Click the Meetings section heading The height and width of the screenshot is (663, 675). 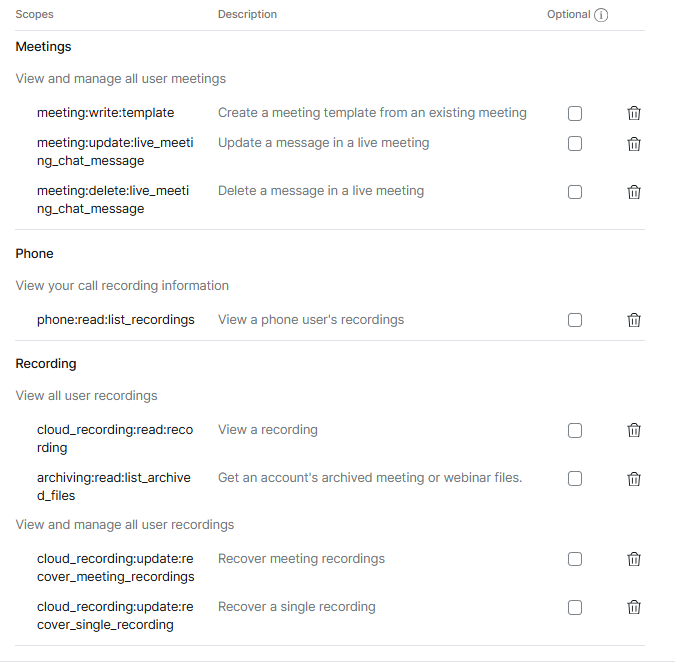pos(43,47)
